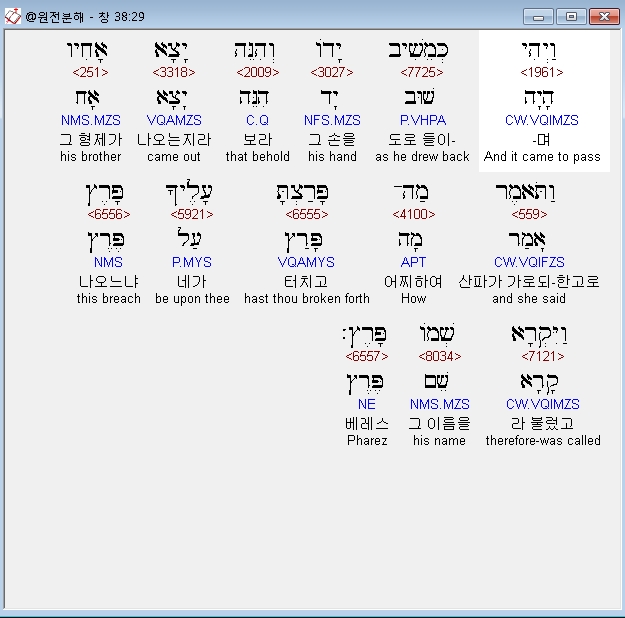This screenshot has height=618, width=625.
Task: Click parsing code NMS.MZS above 'his name'
Action: (x=440, y=404)
